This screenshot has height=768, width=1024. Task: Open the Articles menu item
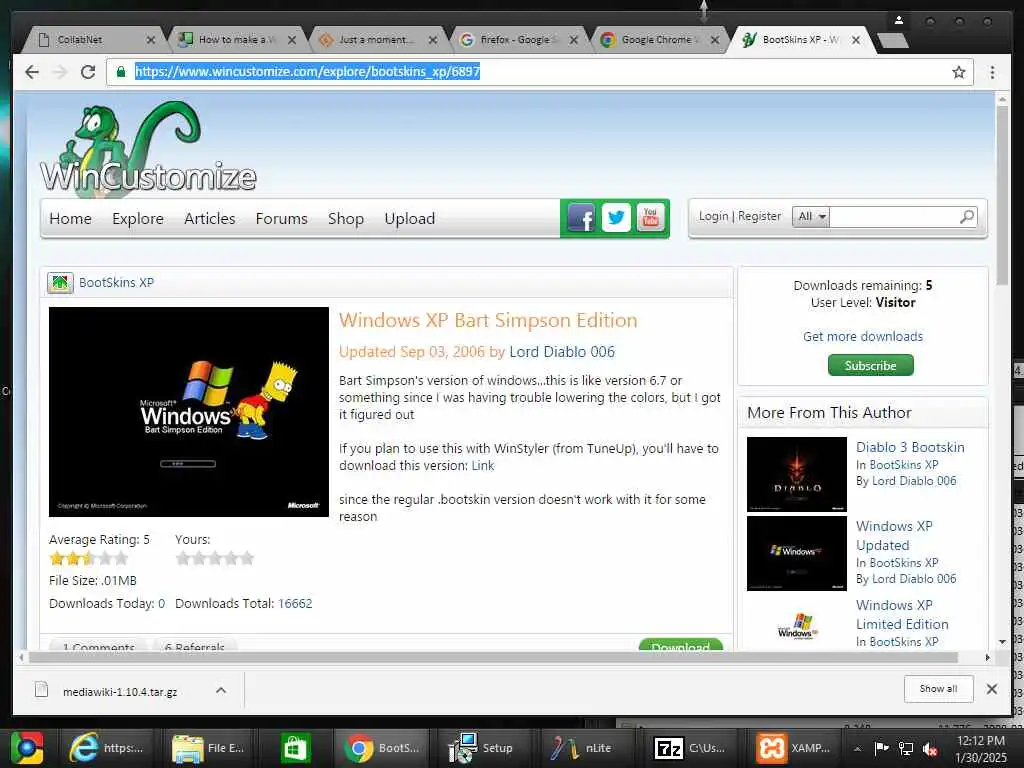(x=210, y=219)
